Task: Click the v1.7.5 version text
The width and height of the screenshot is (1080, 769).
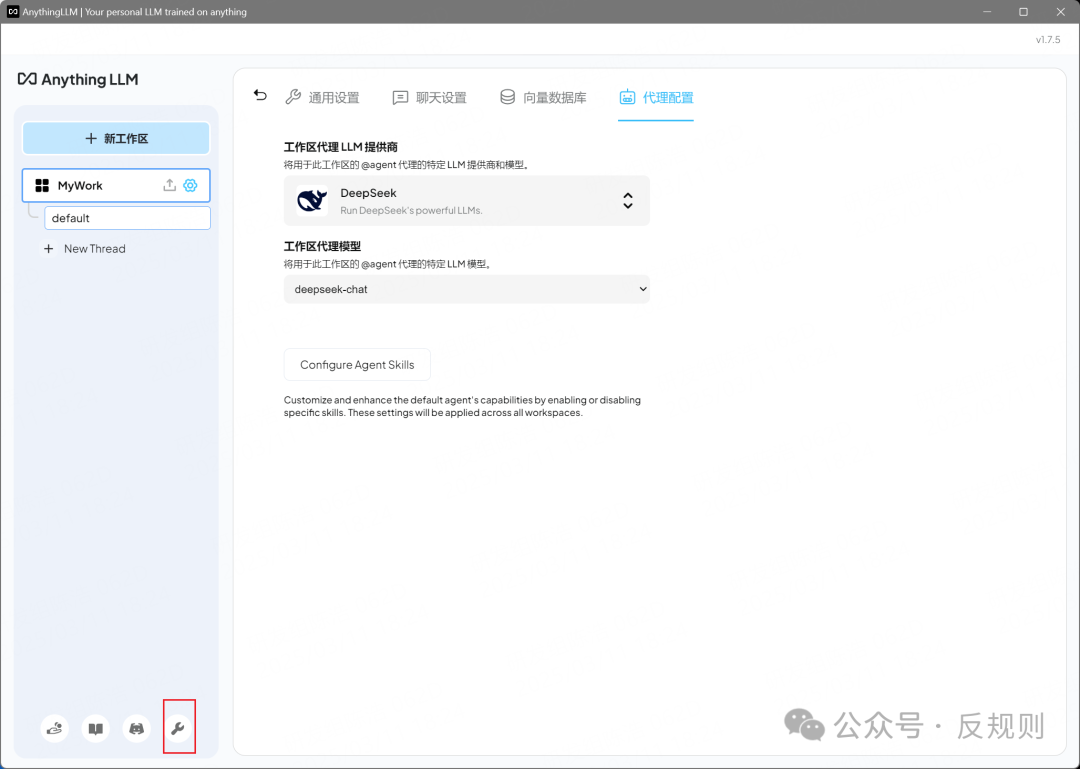Action: click(1048, 40)
